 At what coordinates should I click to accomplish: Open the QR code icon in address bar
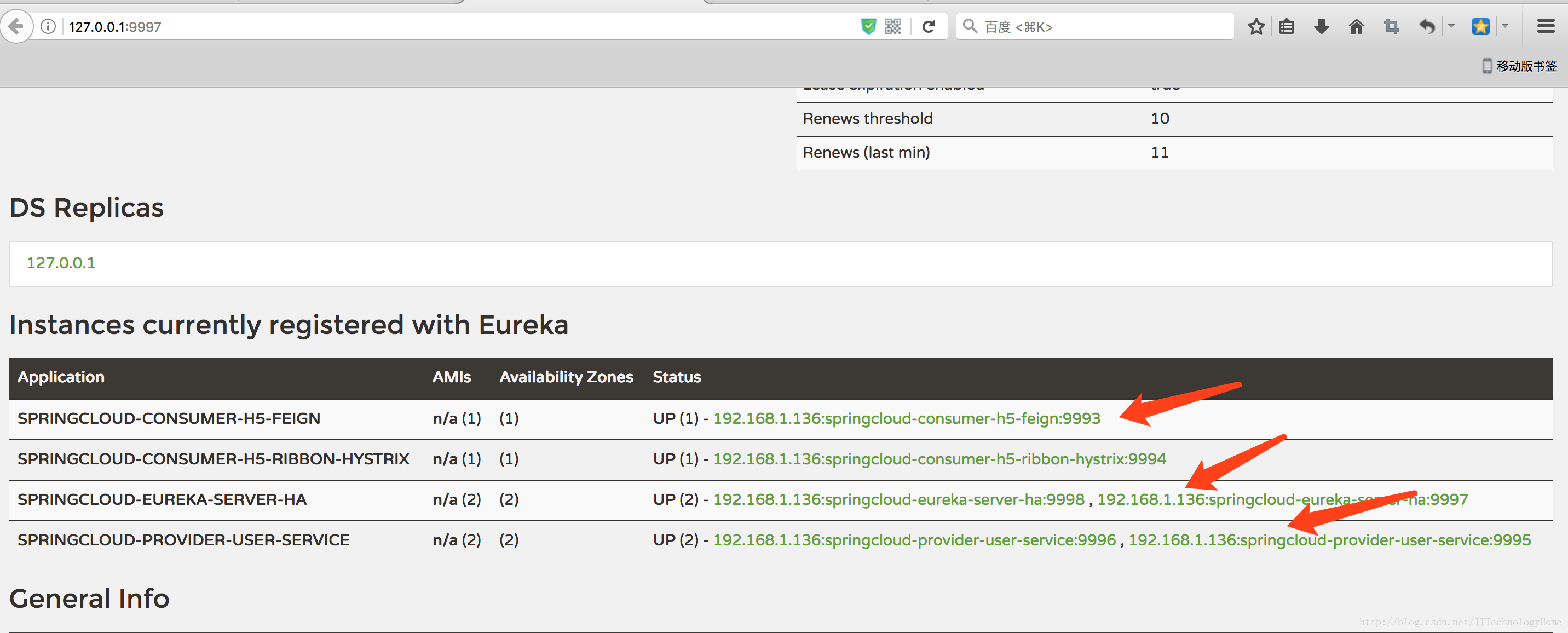click(x=892, y=27)
